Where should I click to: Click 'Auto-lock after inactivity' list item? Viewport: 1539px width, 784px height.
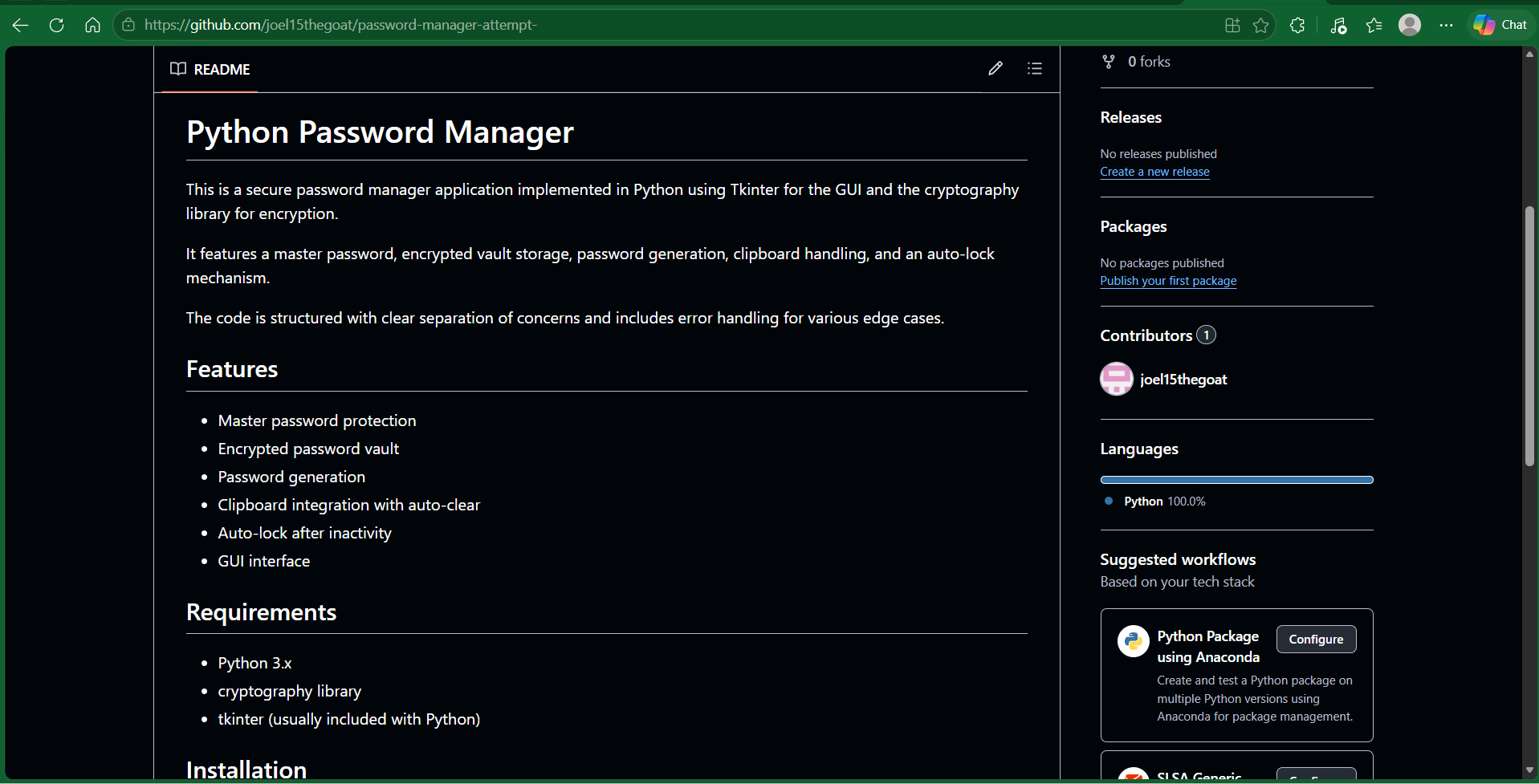pos(305,533)
